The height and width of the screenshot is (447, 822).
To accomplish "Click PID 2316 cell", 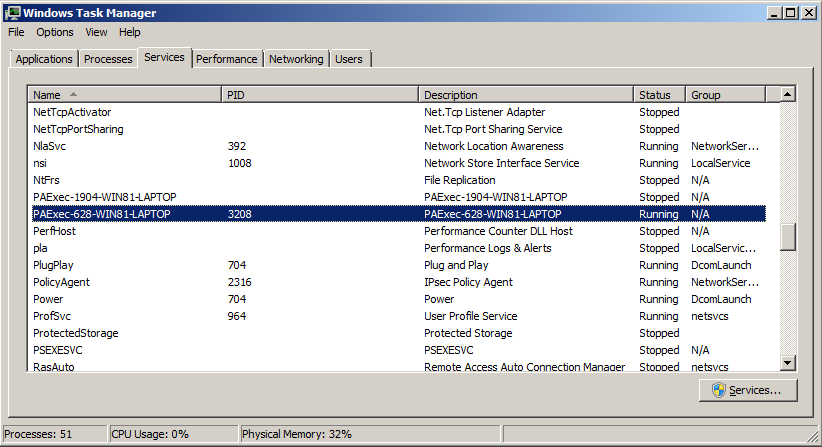I will coord(240,282).
